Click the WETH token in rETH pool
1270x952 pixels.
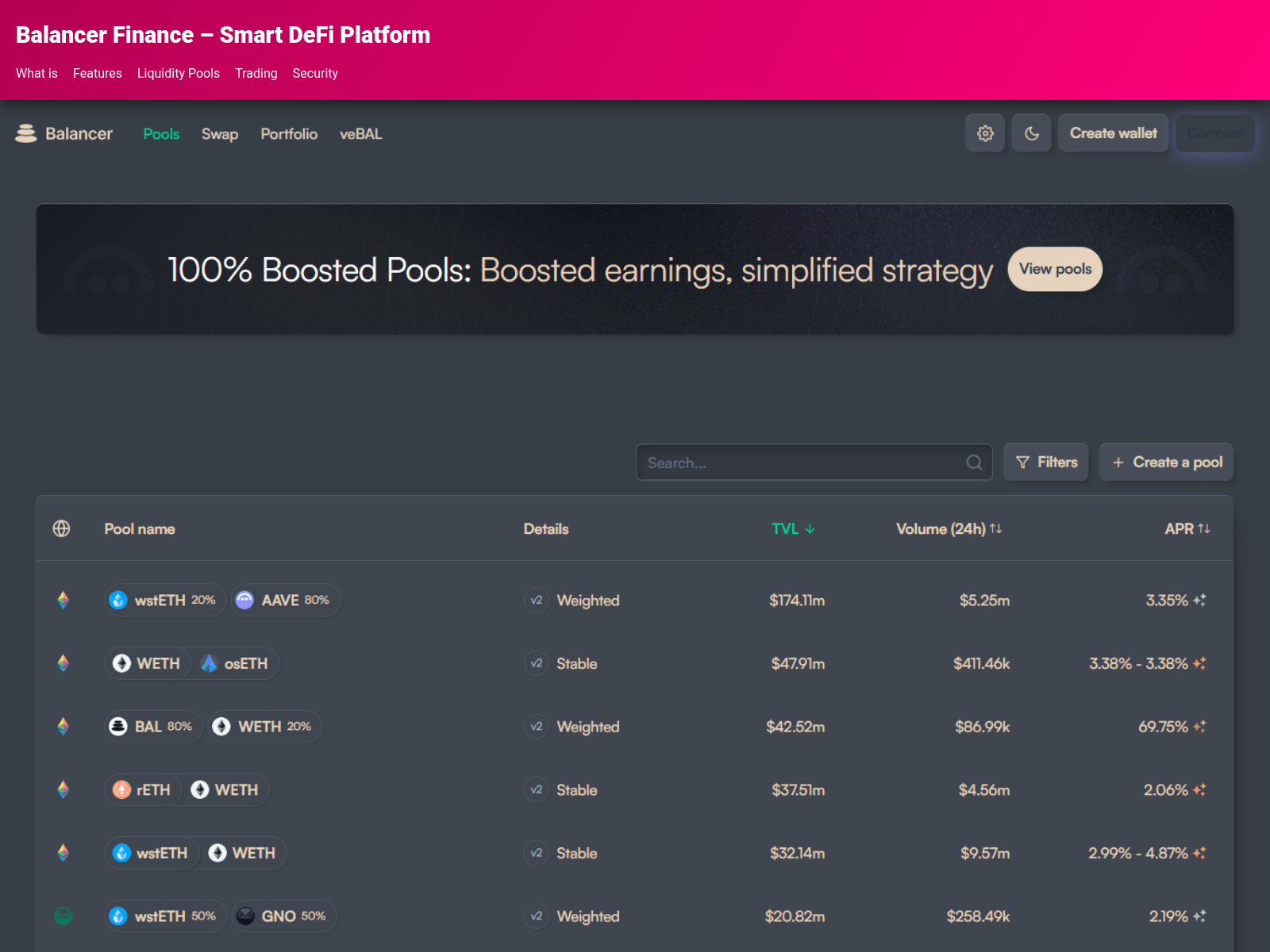tap(225, 790)
